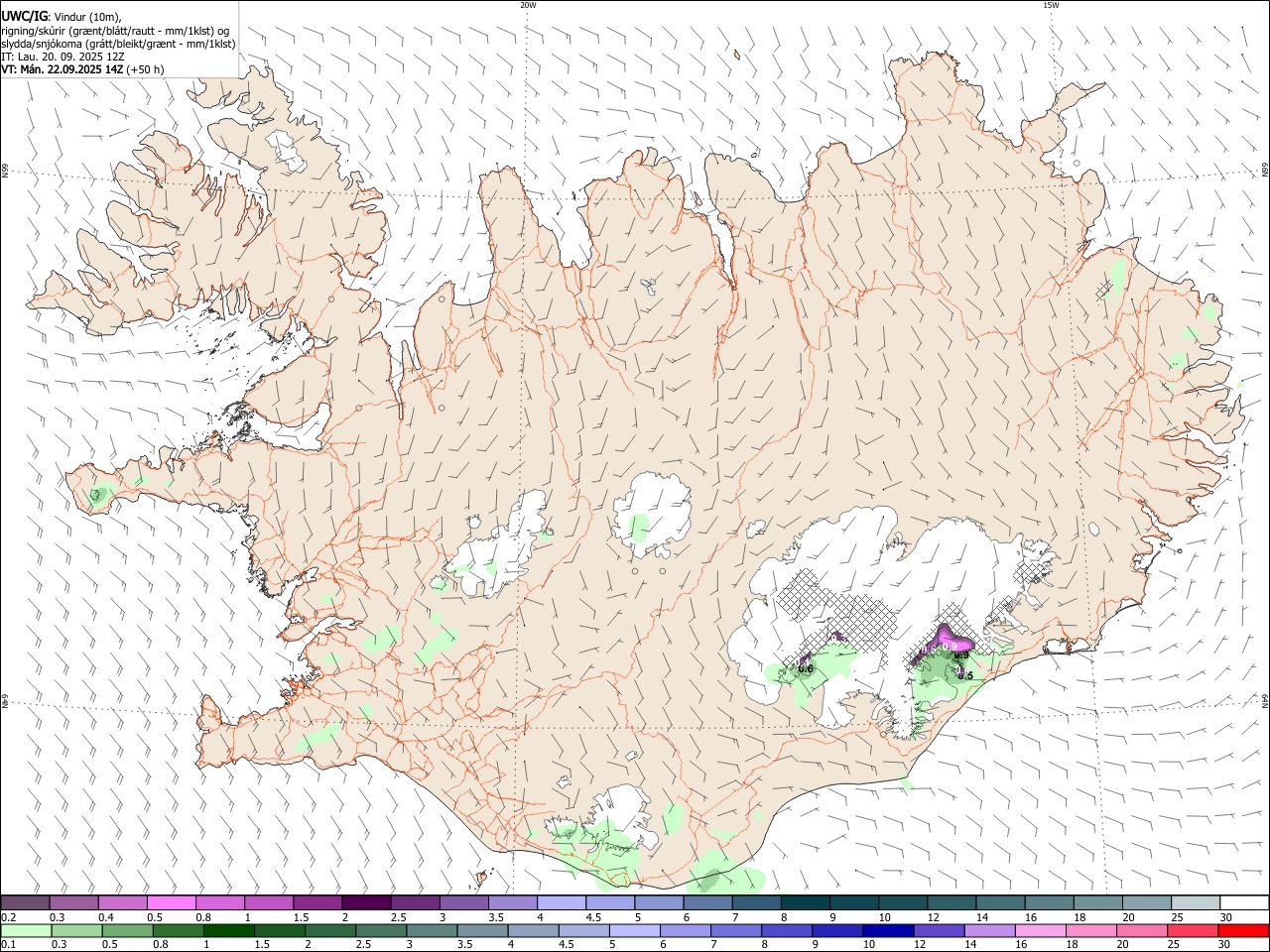Click the '20W' longitude label

(x=528, y=5)
